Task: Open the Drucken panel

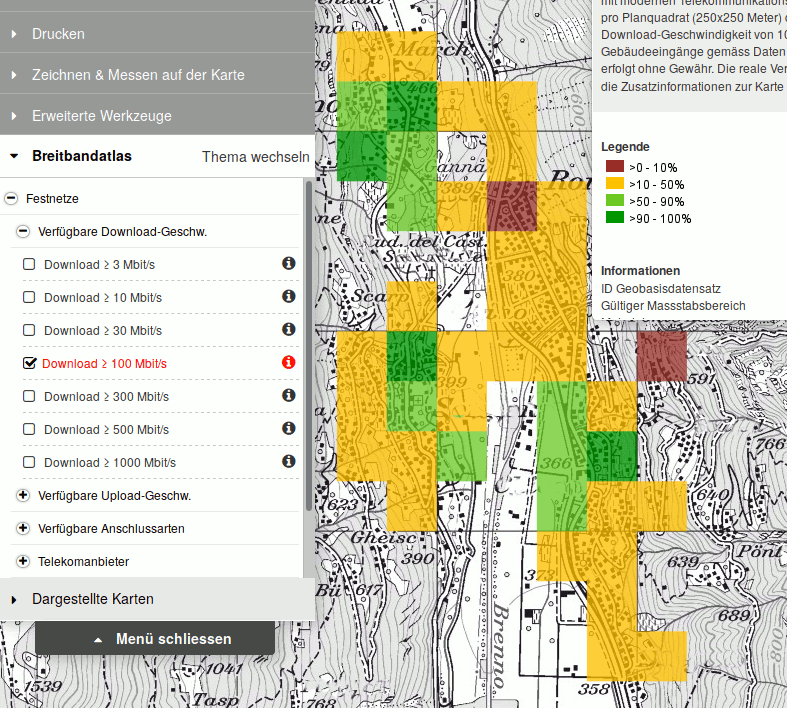Action: coord(58,34)
